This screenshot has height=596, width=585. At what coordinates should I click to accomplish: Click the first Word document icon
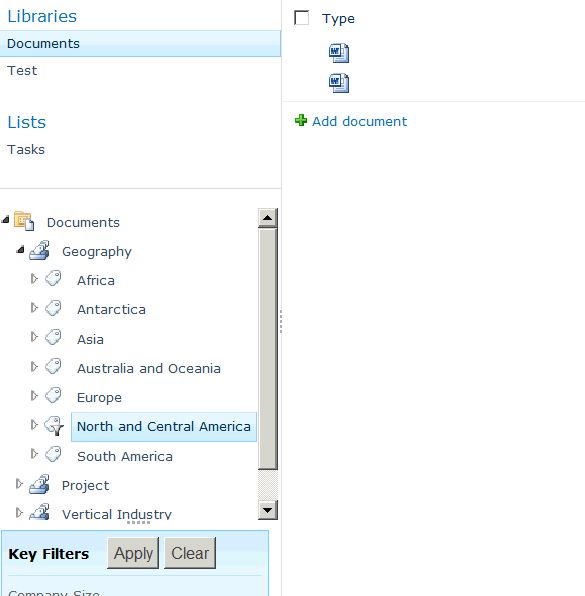(x=339, y=53)
